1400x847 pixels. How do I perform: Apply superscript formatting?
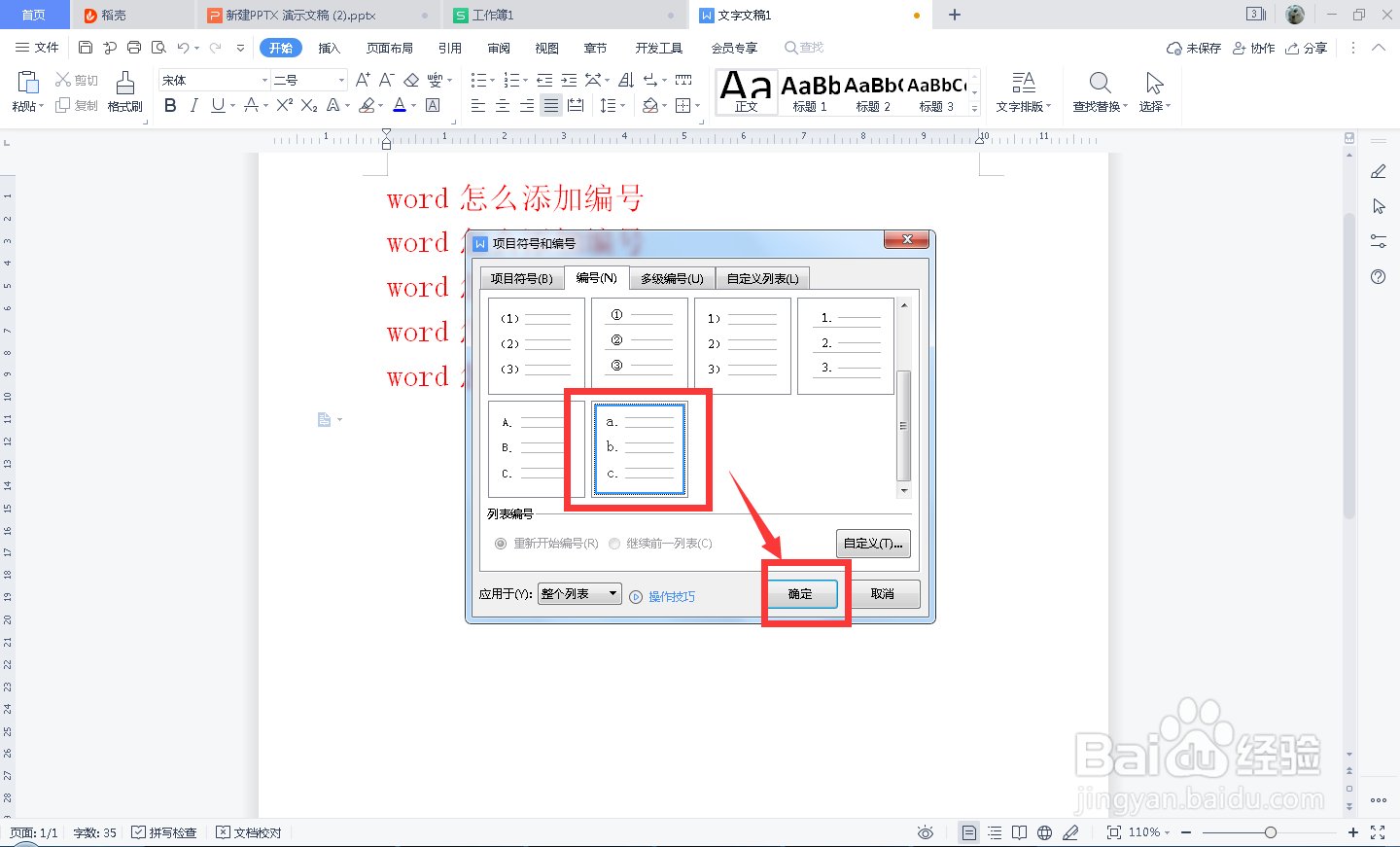[x=282, y=105]
